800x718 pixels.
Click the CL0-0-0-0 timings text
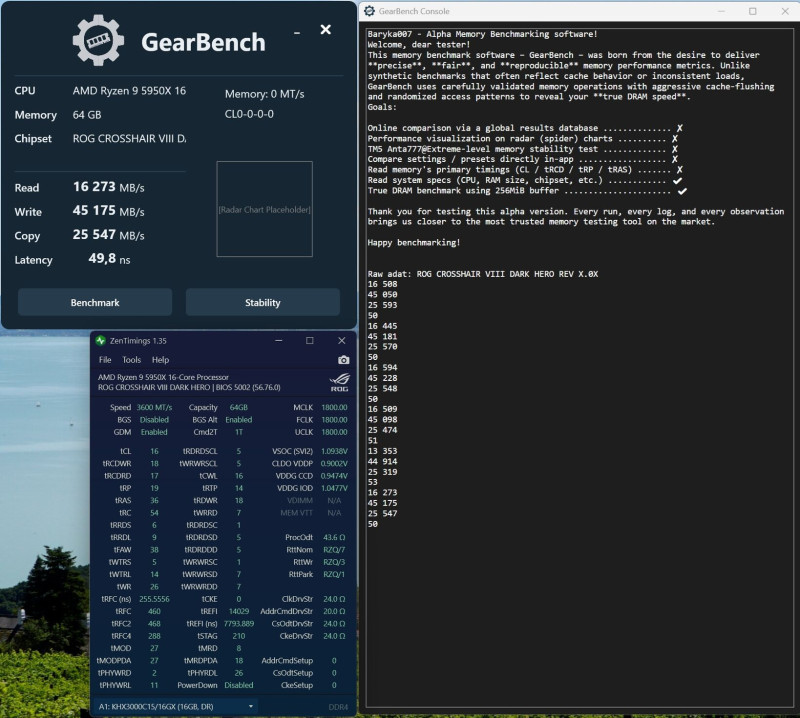249,114
